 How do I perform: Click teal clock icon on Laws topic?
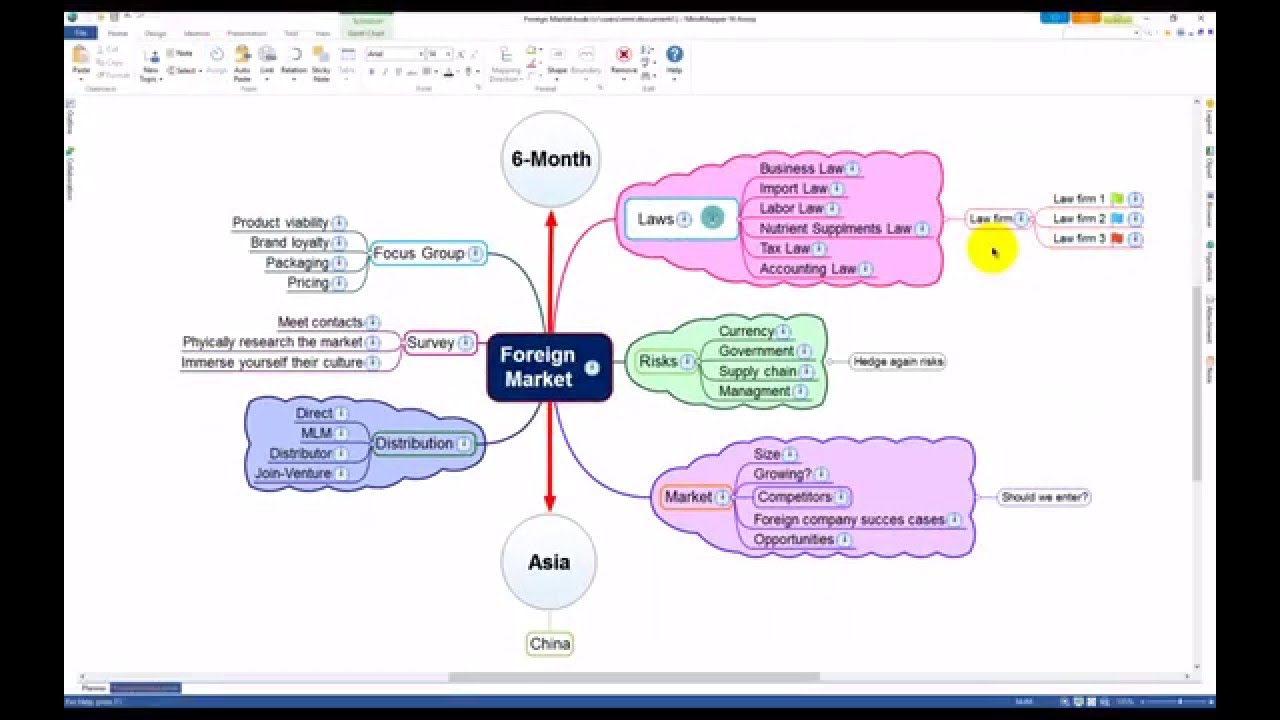tap(712, 217)
